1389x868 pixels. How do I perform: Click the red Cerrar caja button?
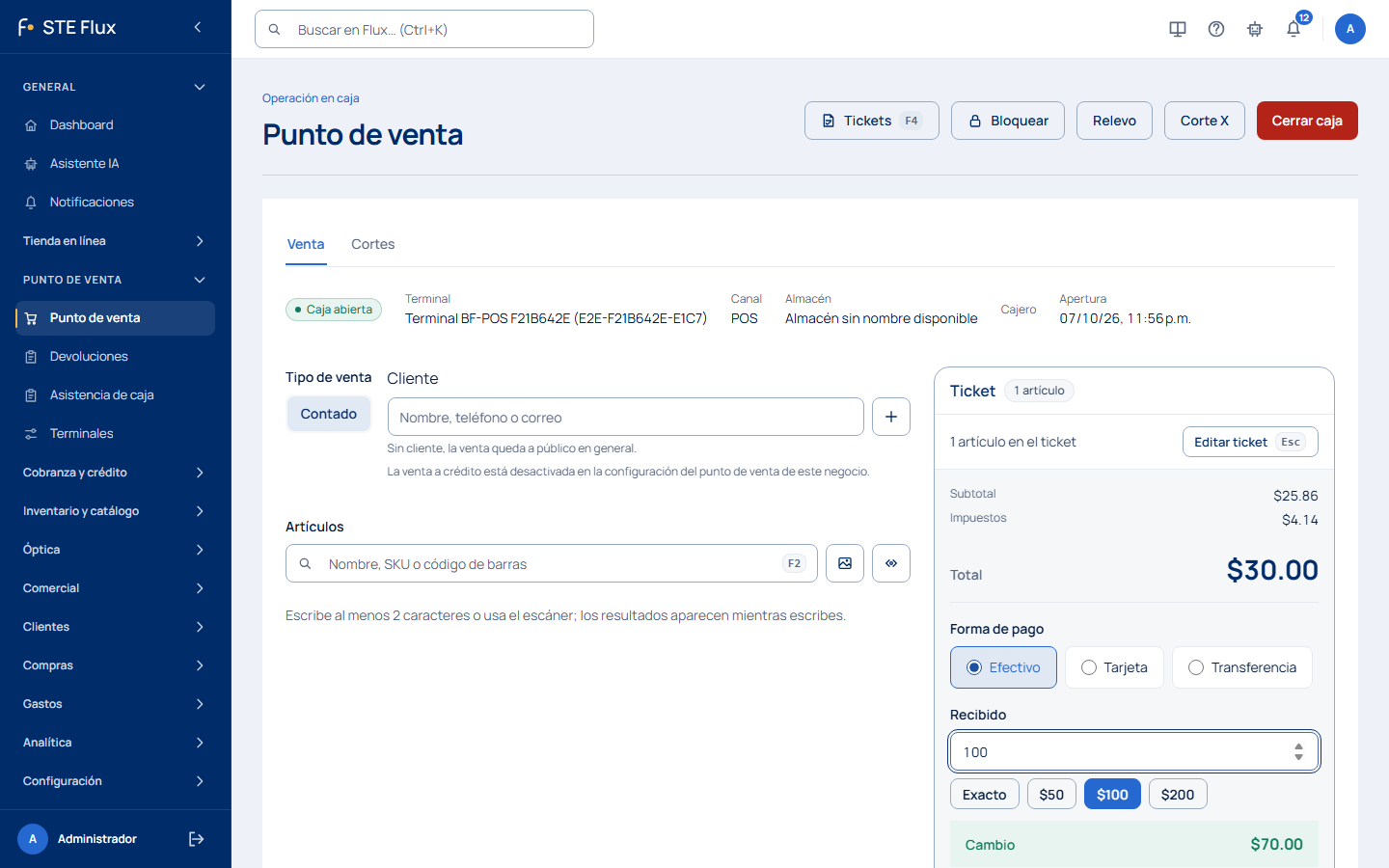[1307, 121]
